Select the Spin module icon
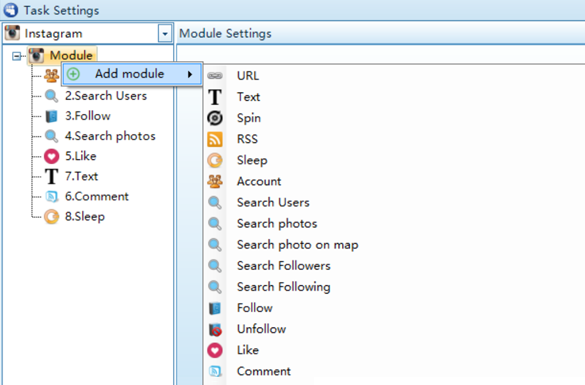The height and width of the screenshot is (385, 585). click(215, 118)
